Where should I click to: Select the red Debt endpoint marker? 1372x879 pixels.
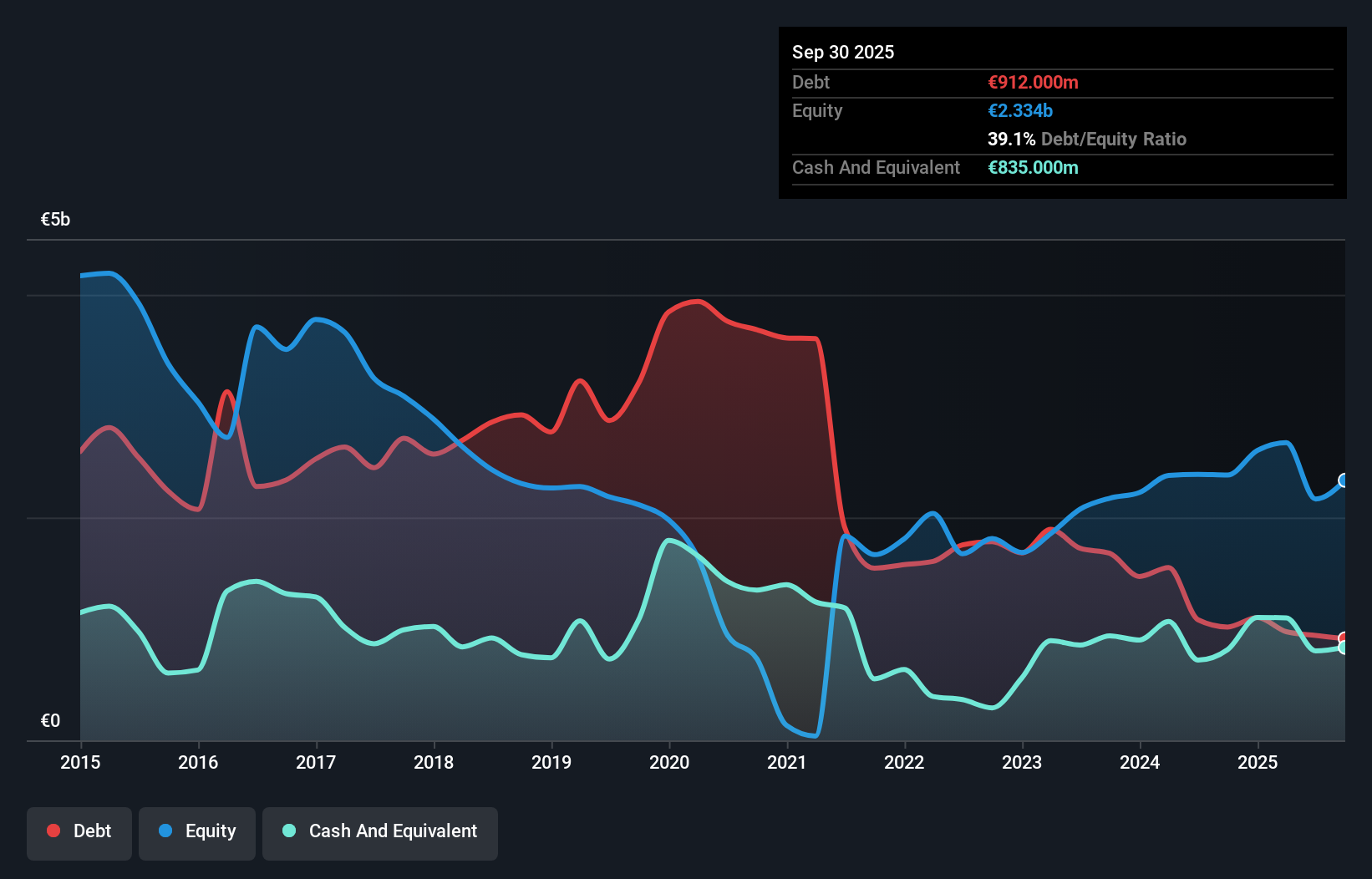pyautogui.click(x=1344, y=638)
